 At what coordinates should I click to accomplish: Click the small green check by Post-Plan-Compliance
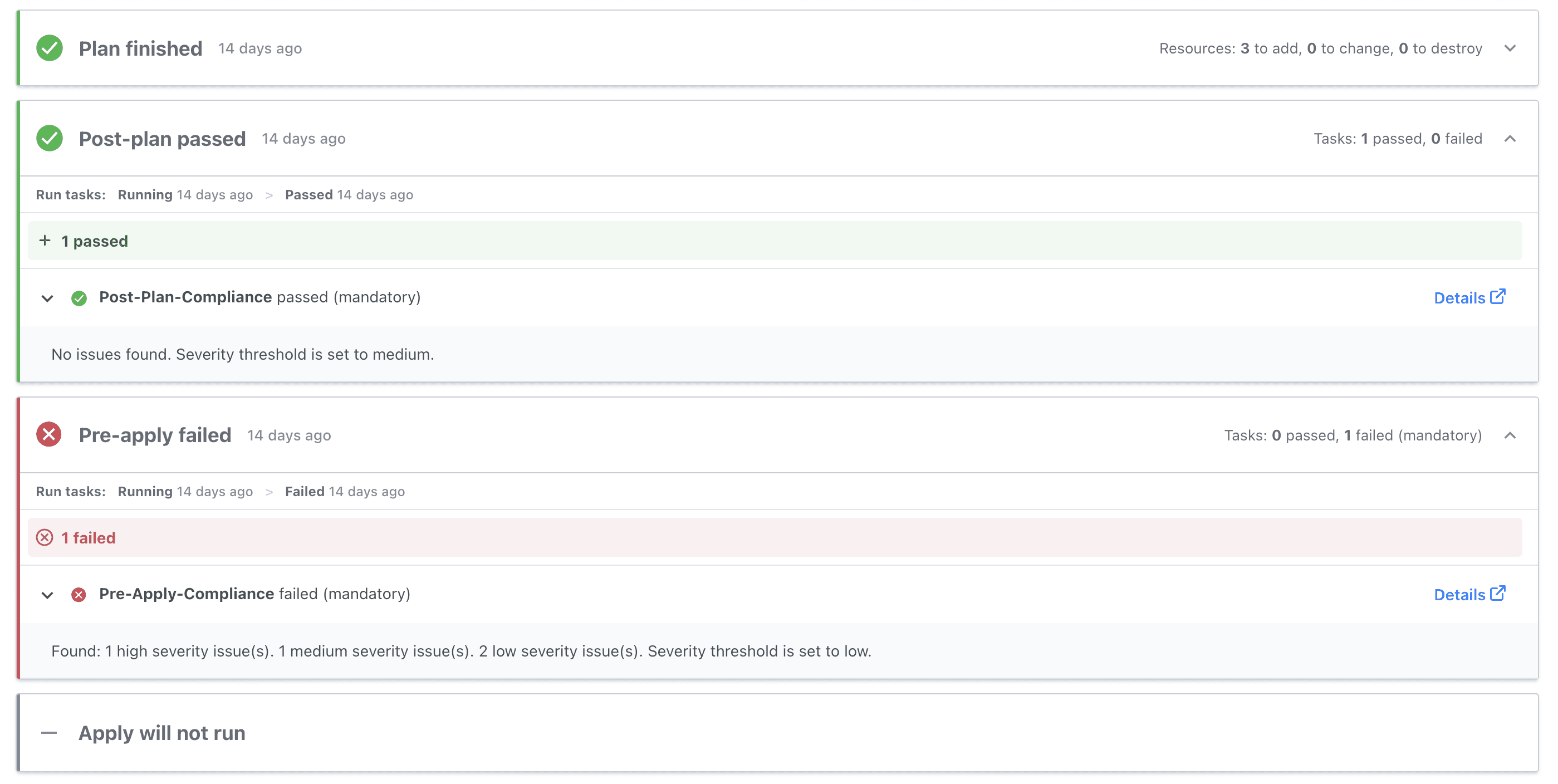pyautogui.click(x=79, y=298)
